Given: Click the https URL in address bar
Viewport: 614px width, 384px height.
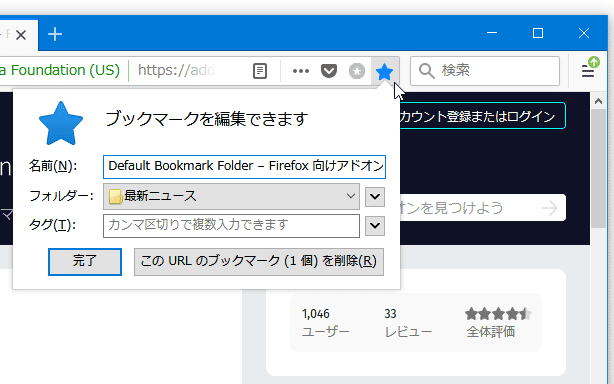Looking at the screenshot, I should 176,70.
